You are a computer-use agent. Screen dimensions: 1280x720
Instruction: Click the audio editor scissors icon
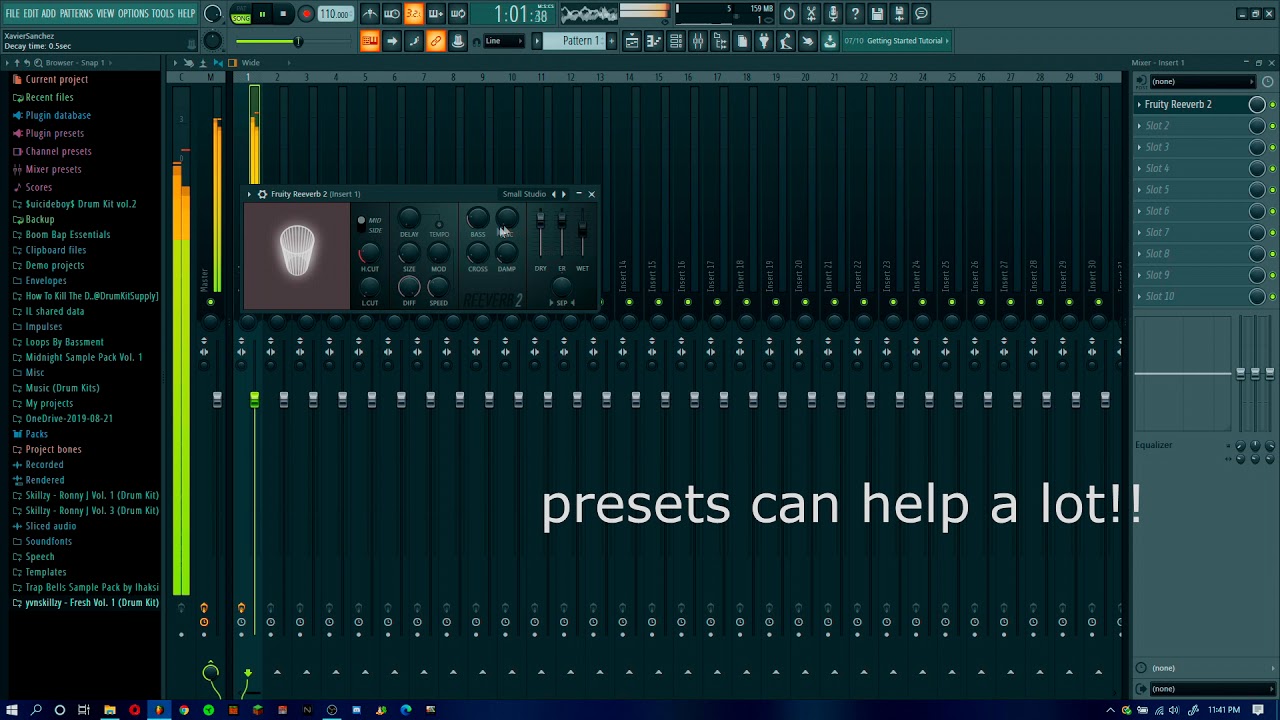click(x=811, y=14)
